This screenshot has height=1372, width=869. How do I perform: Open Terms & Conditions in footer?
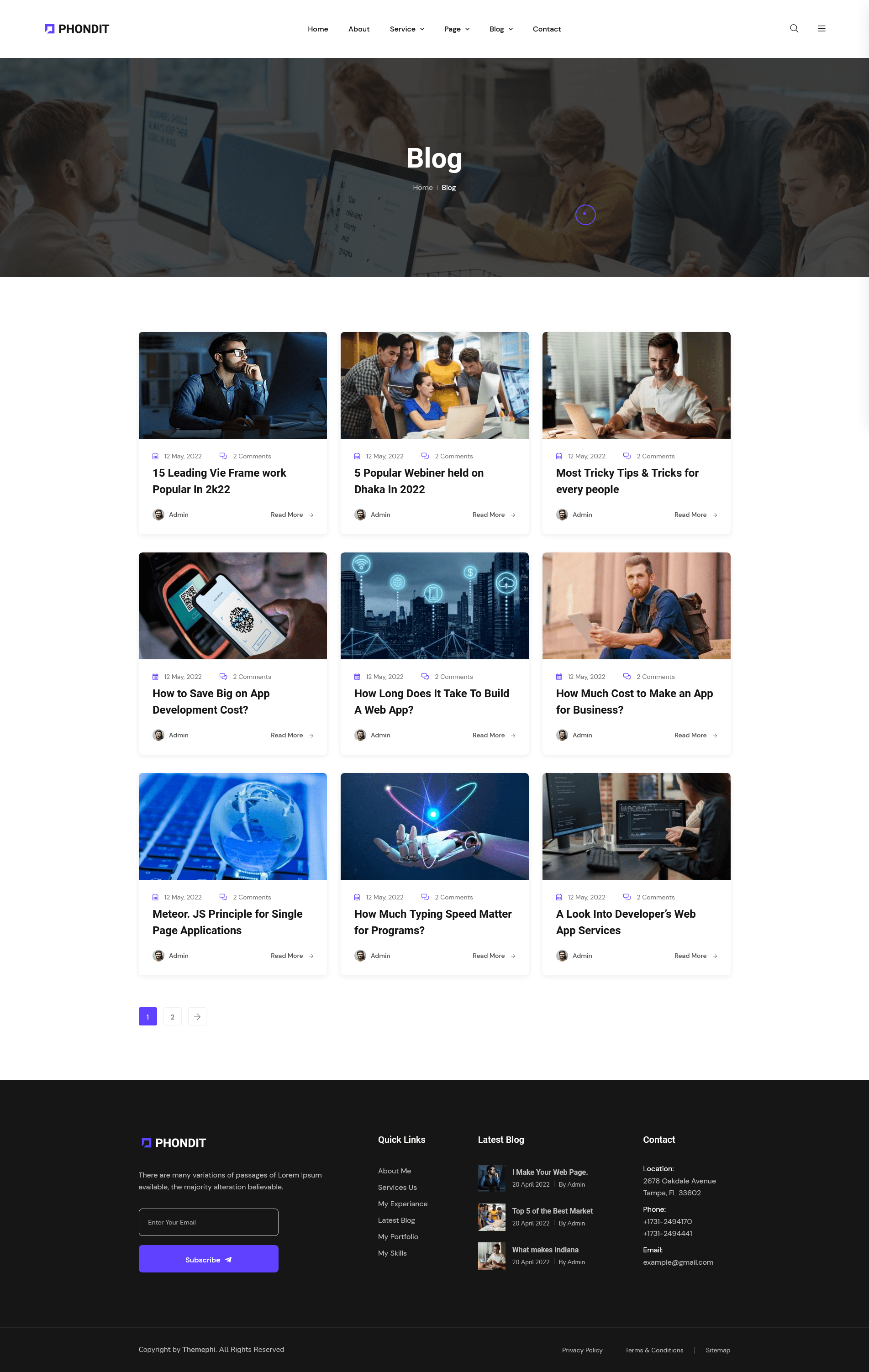tap(653, 1350)
